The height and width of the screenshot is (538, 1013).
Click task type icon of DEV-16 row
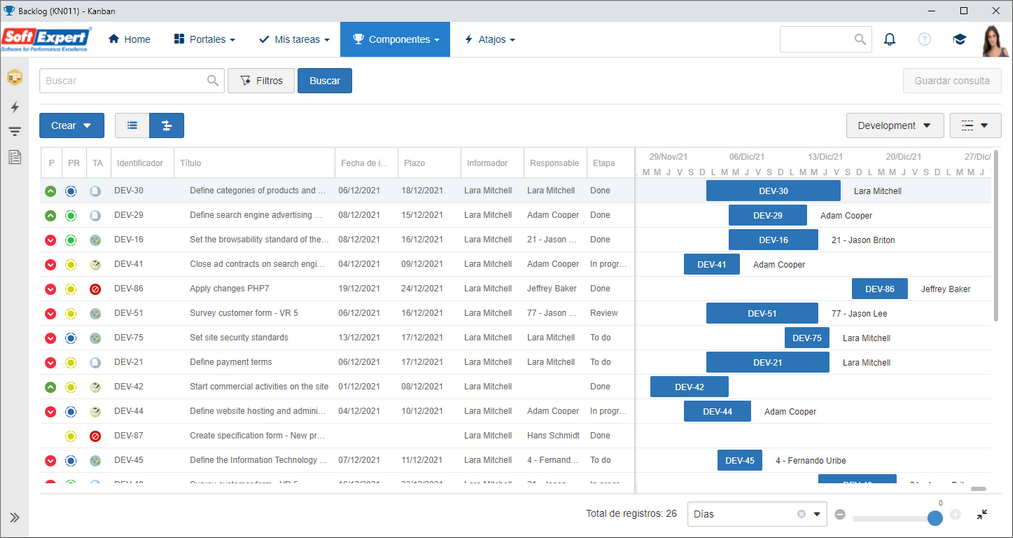point(95,240)
